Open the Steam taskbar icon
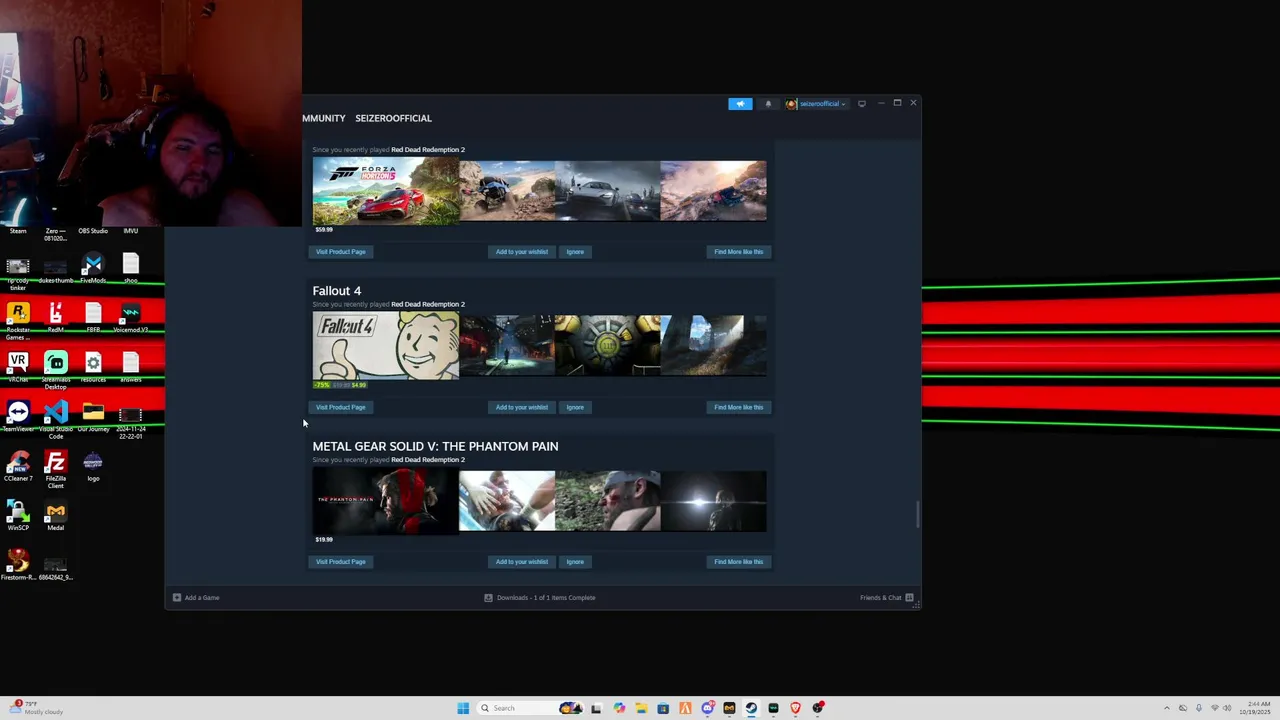Image resolution: width=1280 pixels, height=720 pixels. (751, 708)
